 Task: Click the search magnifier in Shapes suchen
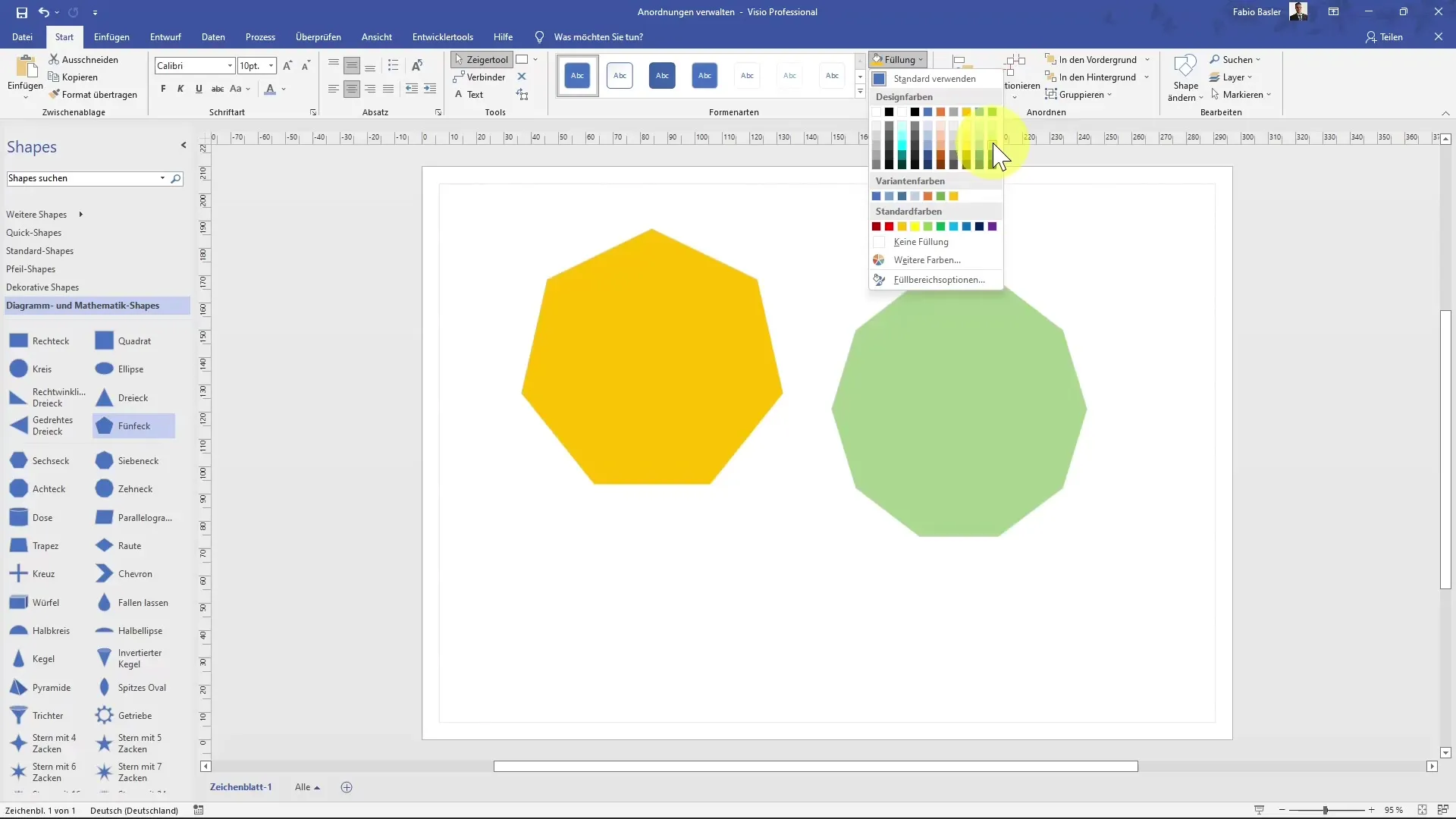[176, 179]
